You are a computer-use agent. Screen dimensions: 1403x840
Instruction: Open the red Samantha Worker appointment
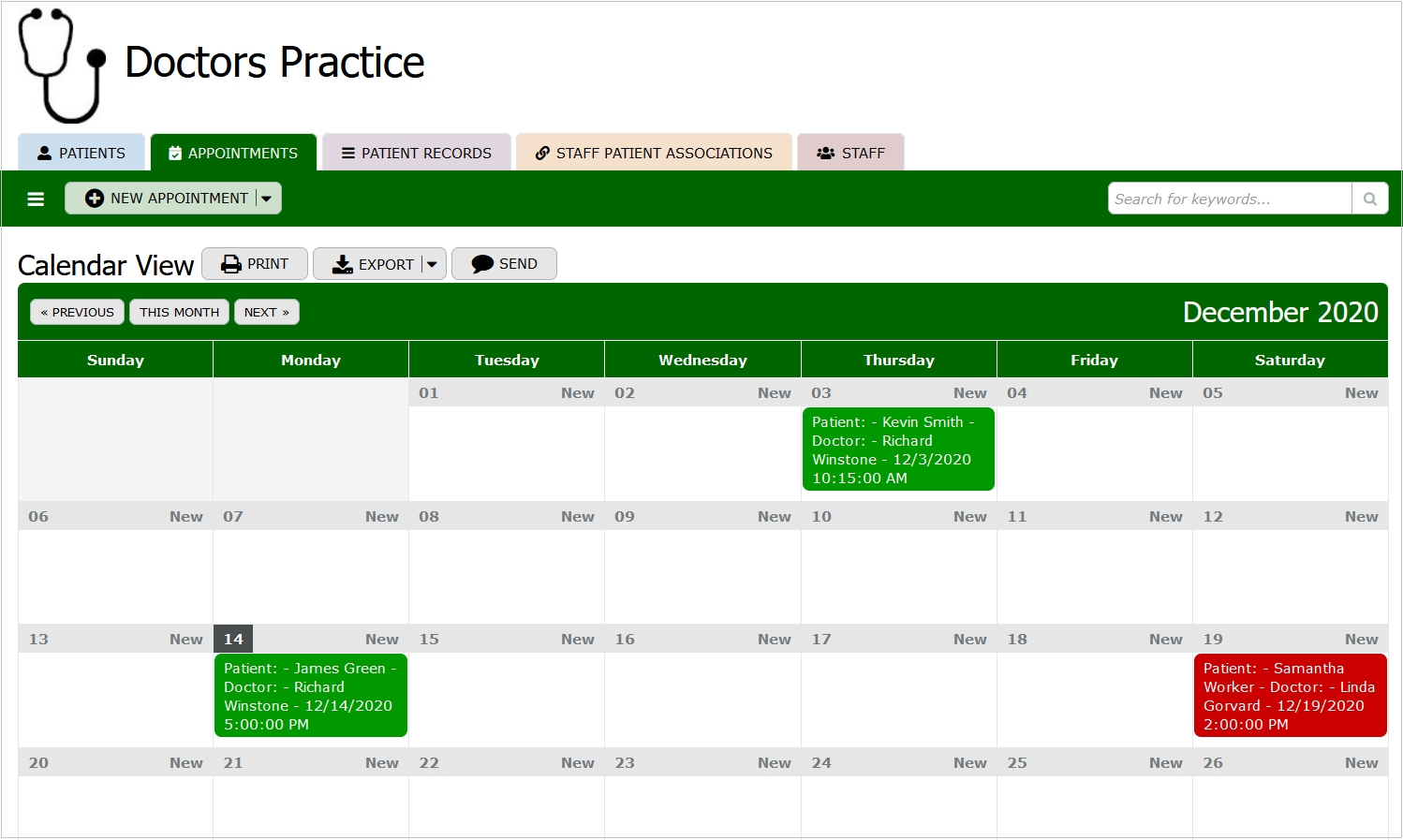(1289, 696)
